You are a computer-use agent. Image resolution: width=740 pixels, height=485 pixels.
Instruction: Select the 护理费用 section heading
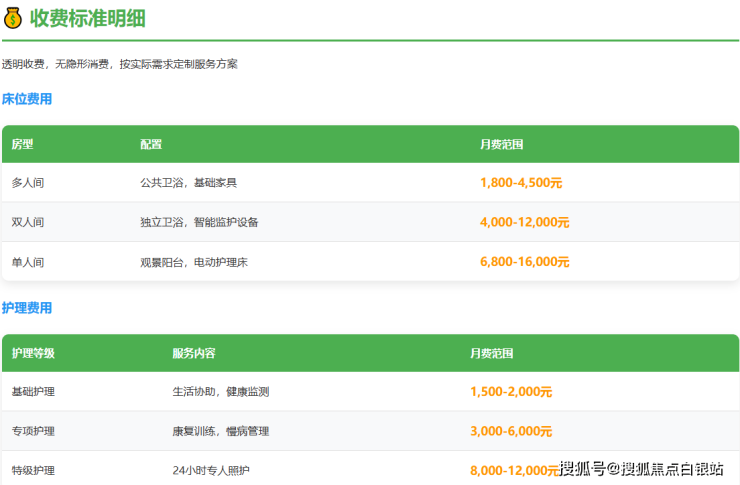[27, 308]
